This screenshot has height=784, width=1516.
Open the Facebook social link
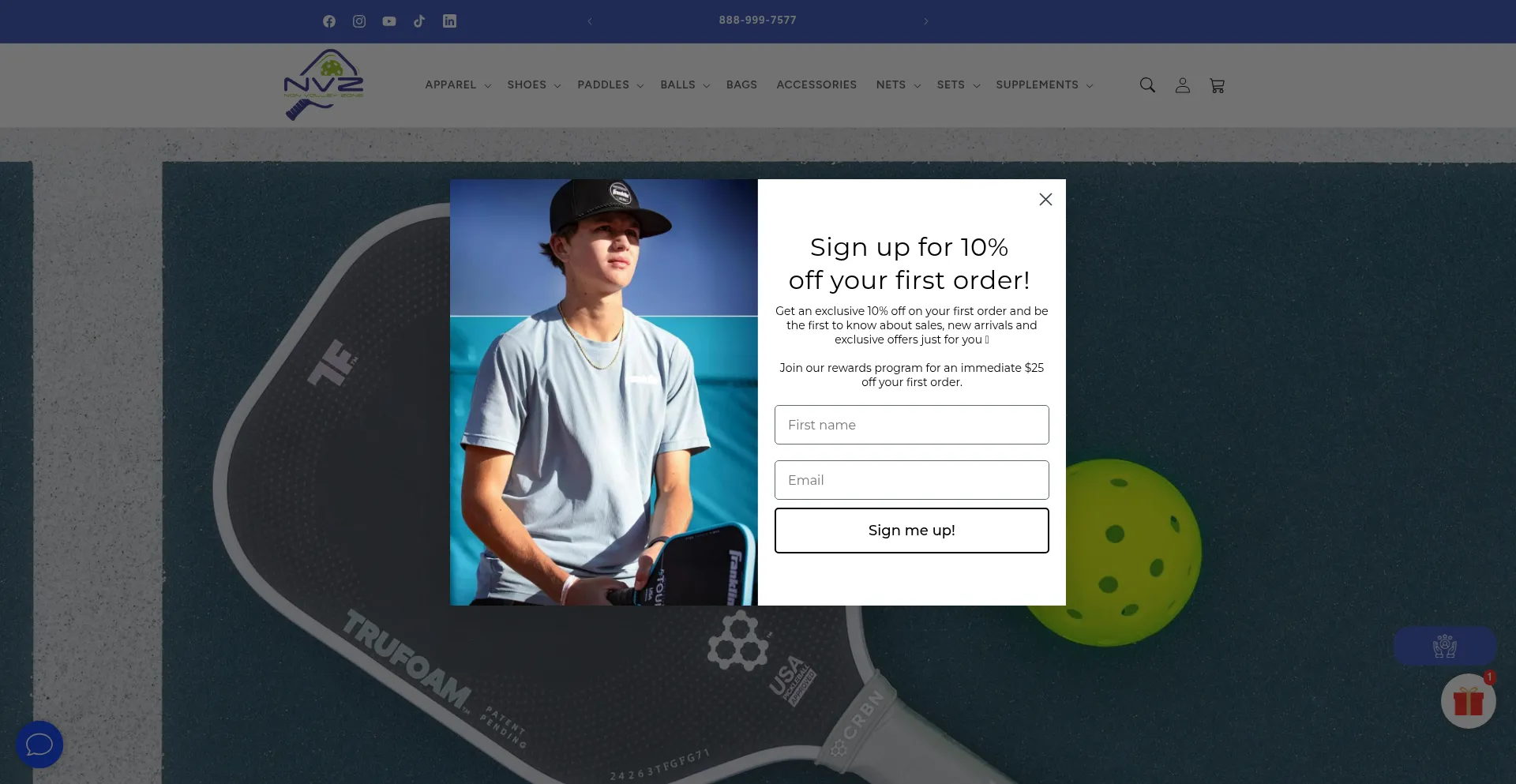coord(329,21)
